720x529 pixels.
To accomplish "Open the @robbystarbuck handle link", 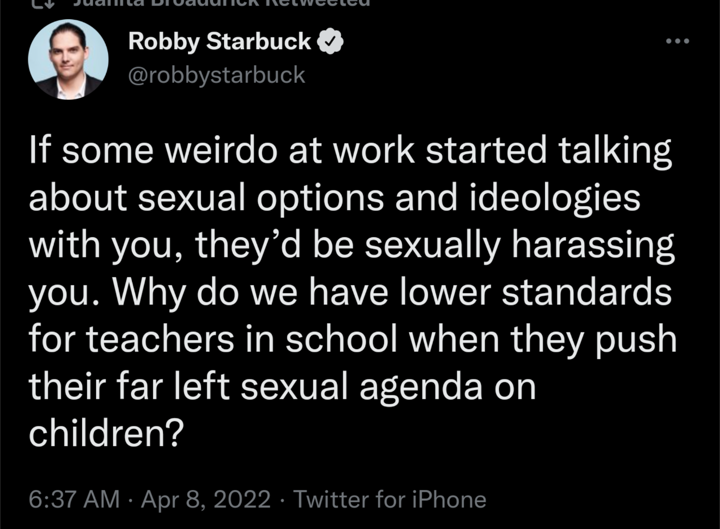I will tap(217, 76).
